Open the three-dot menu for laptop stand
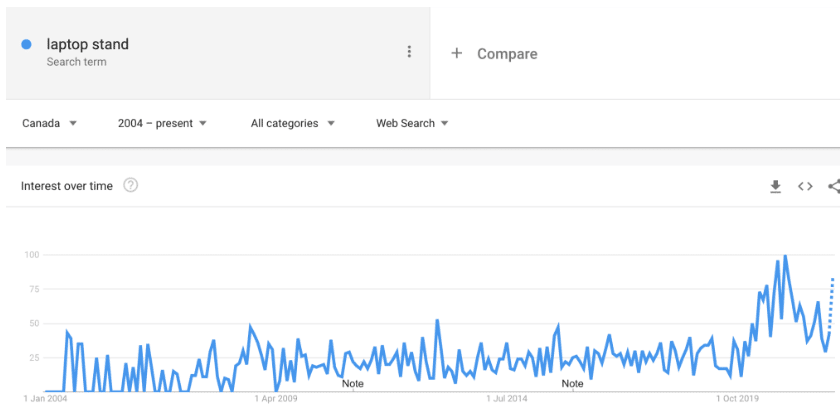This screenshot has height=416, width=840. coord(409,51)
